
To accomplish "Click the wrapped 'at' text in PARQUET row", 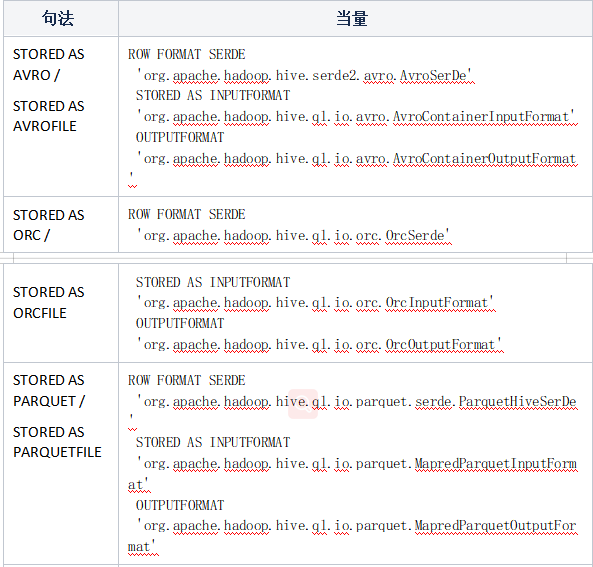I will 138,485.
